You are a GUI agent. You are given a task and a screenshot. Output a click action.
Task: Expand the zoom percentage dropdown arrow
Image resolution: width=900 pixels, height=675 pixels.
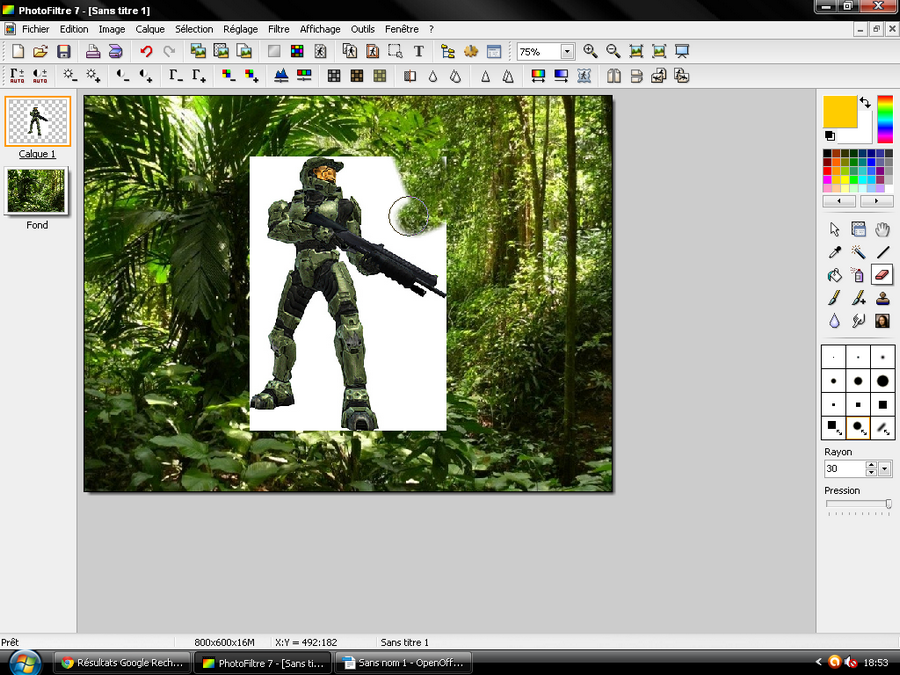click(x=567, y=52)
